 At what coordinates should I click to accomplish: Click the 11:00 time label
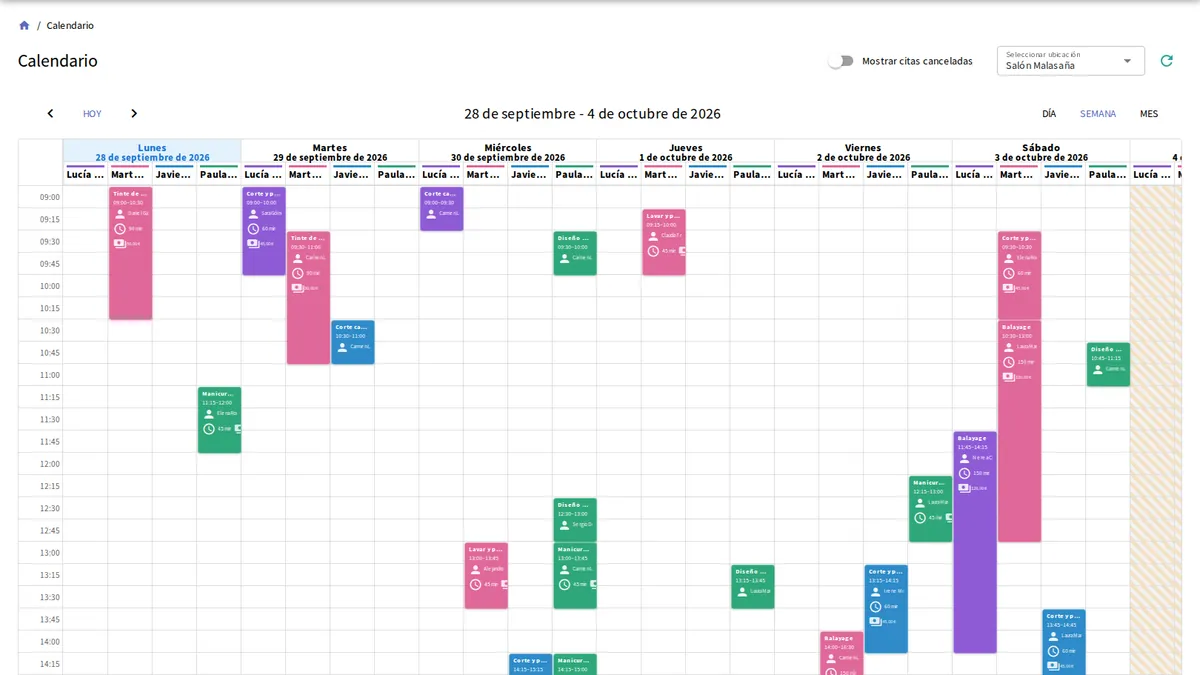50,375
